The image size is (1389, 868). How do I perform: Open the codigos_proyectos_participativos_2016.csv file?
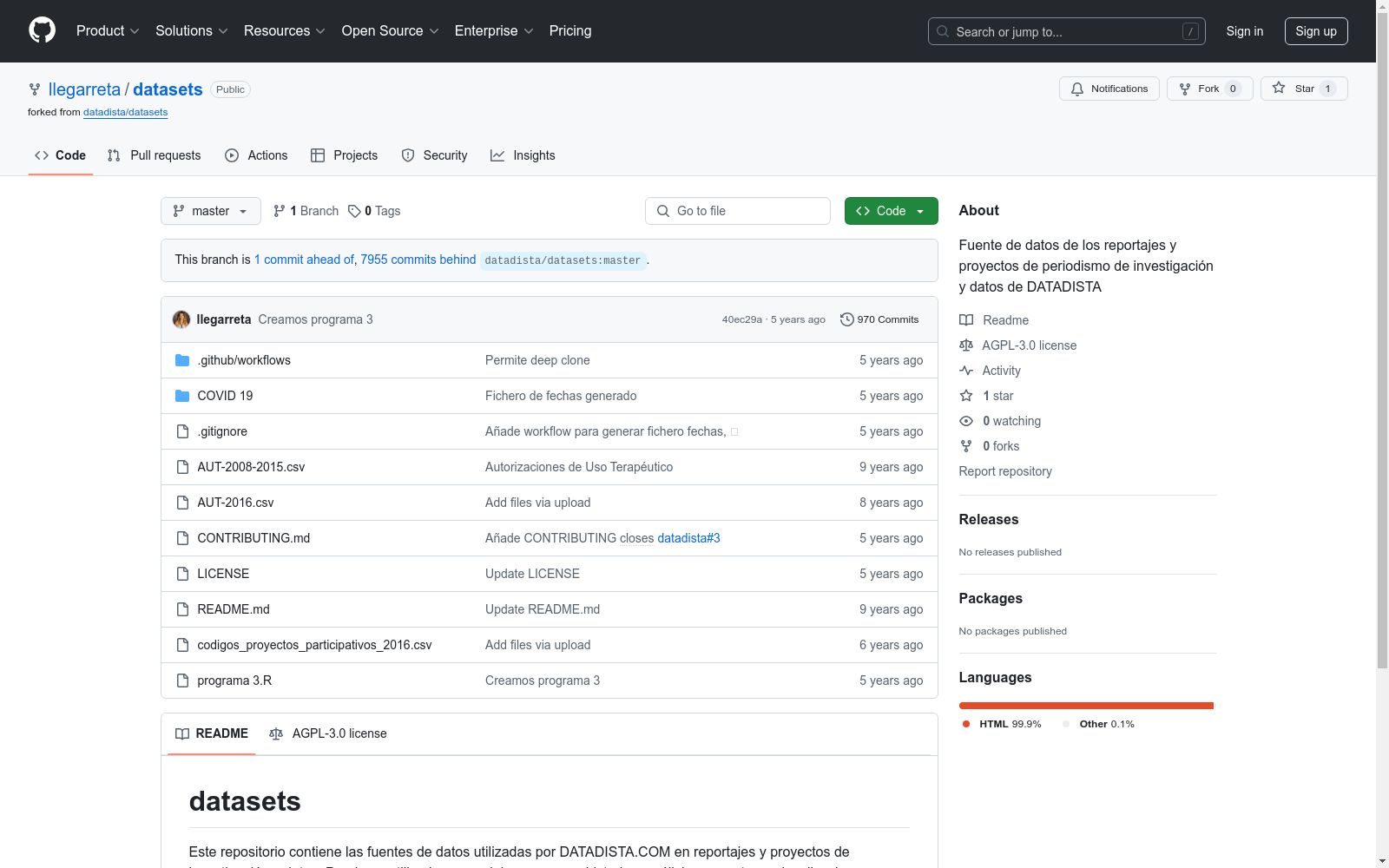[314, 645]
